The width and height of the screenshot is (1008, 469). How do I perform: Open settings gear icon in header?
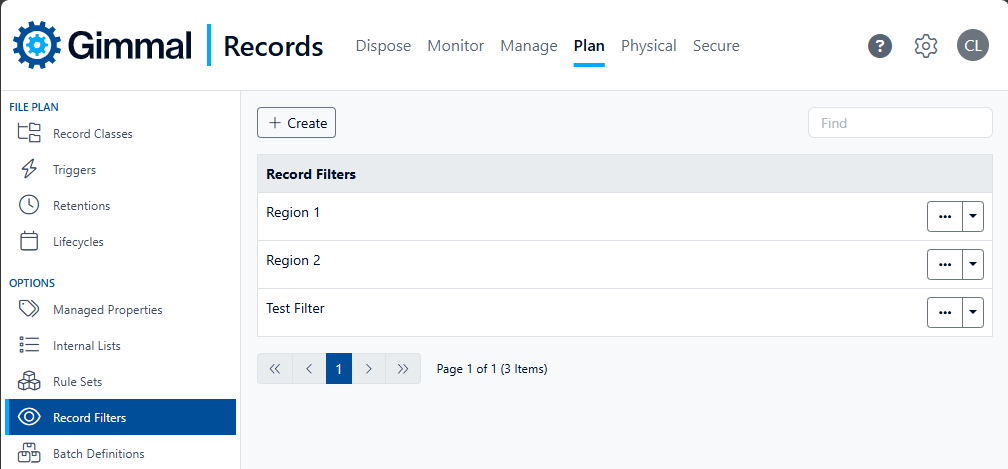(926, 46)
